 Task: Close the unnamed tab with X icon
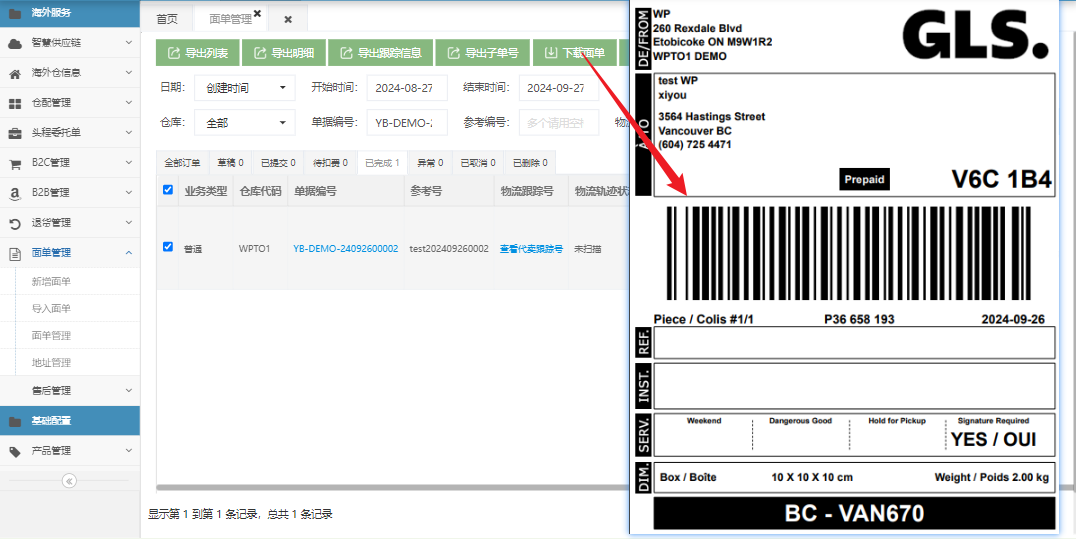[x=288, y=20]
